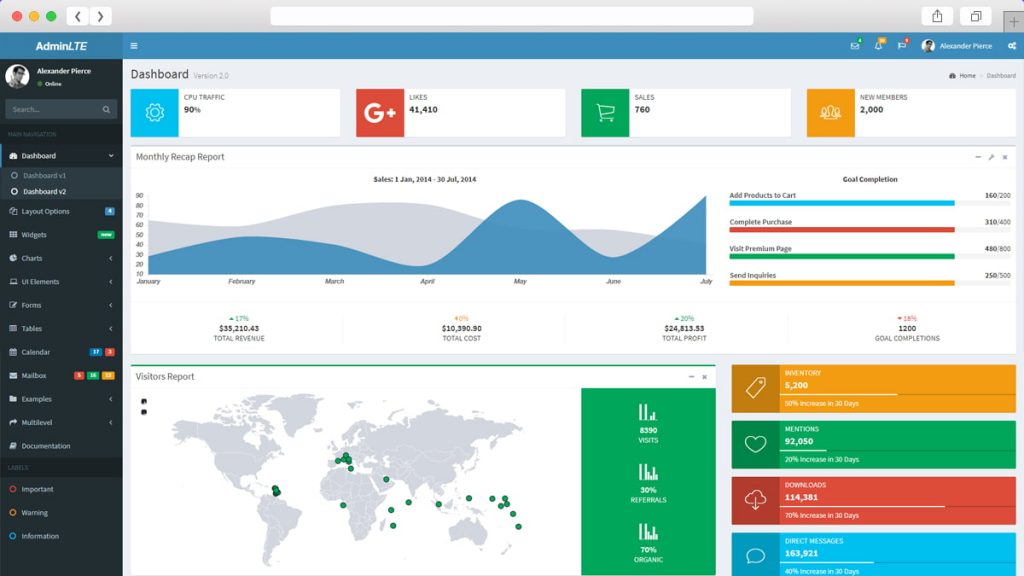Click the search magnifier icon in sidebar
Screen dimensions: 1024x576
click(x=106, y=109)
